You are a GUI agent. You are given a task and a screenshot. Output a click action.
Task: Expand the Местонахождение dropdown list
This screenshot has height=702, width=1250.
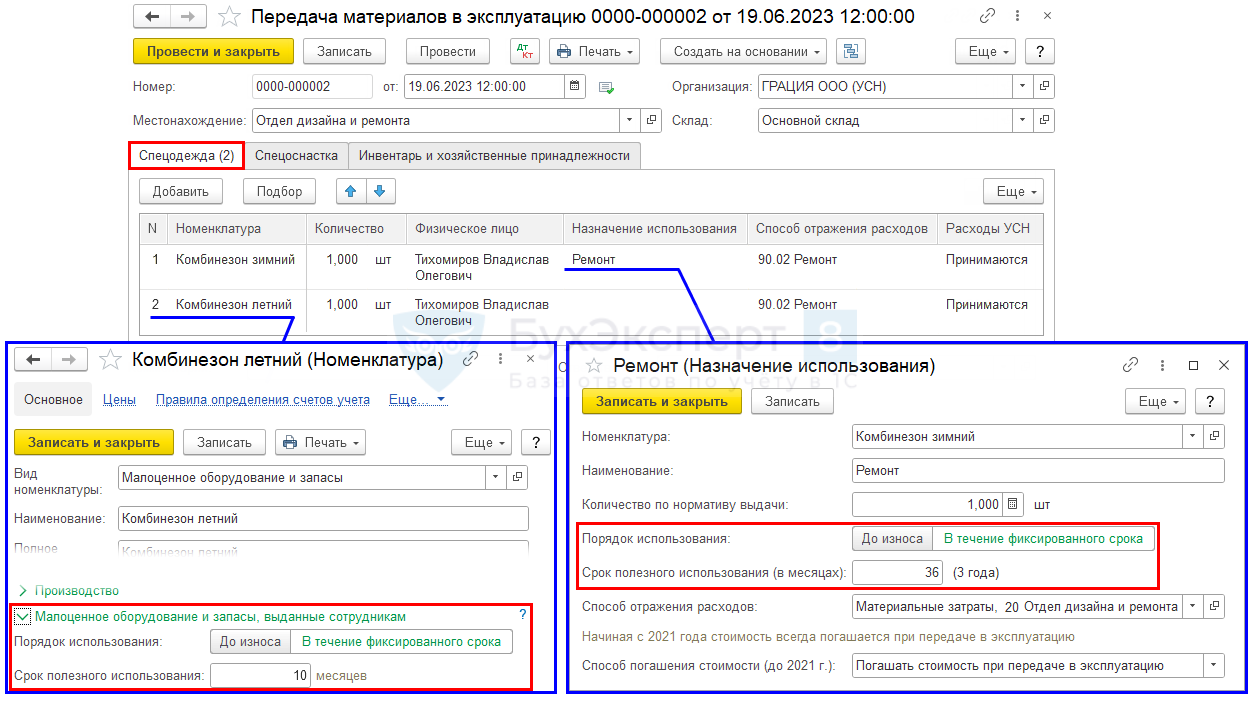tap(630, 121)
